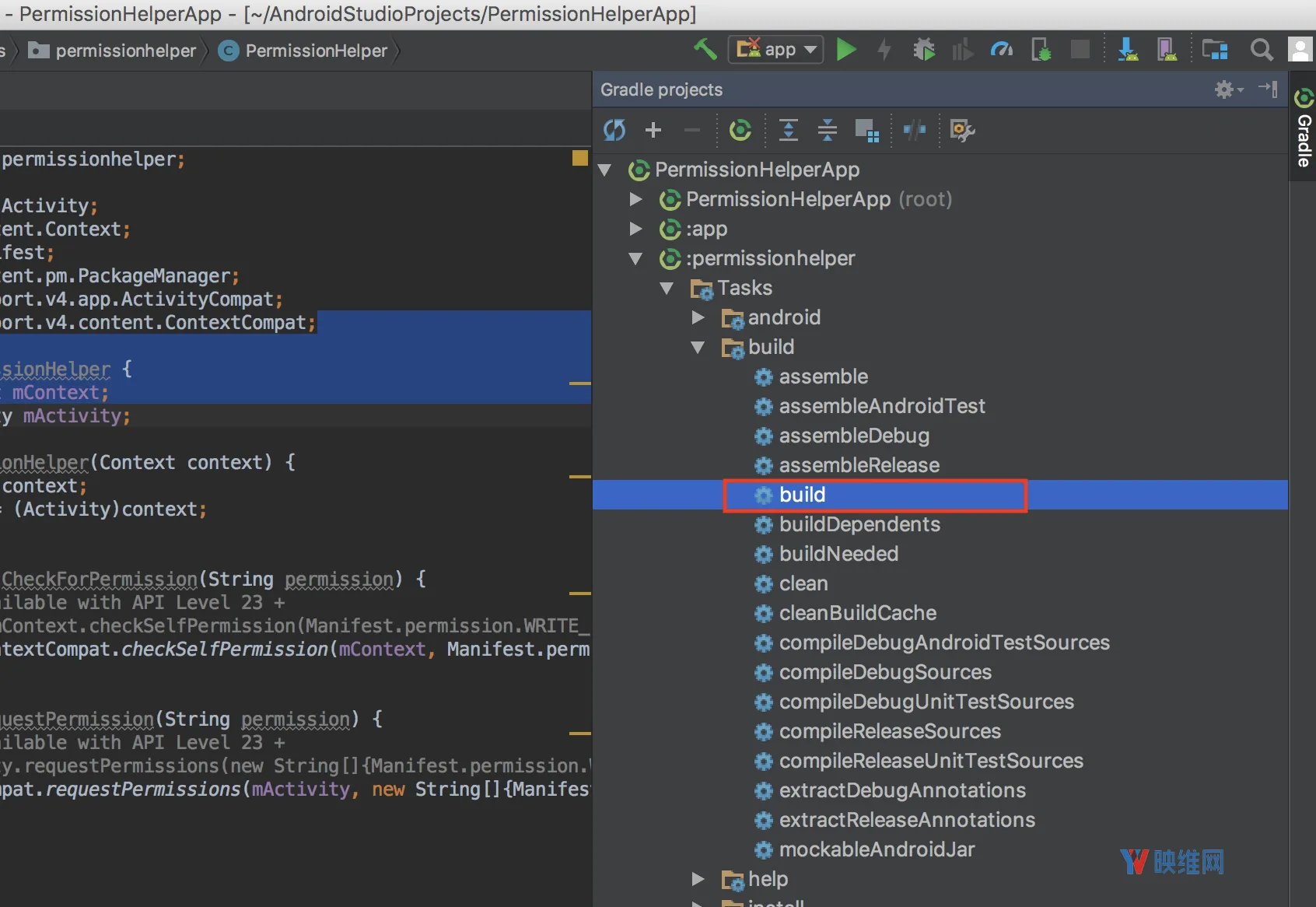Click Expand All in Gradle toolbar

click(x=789, y=130)
